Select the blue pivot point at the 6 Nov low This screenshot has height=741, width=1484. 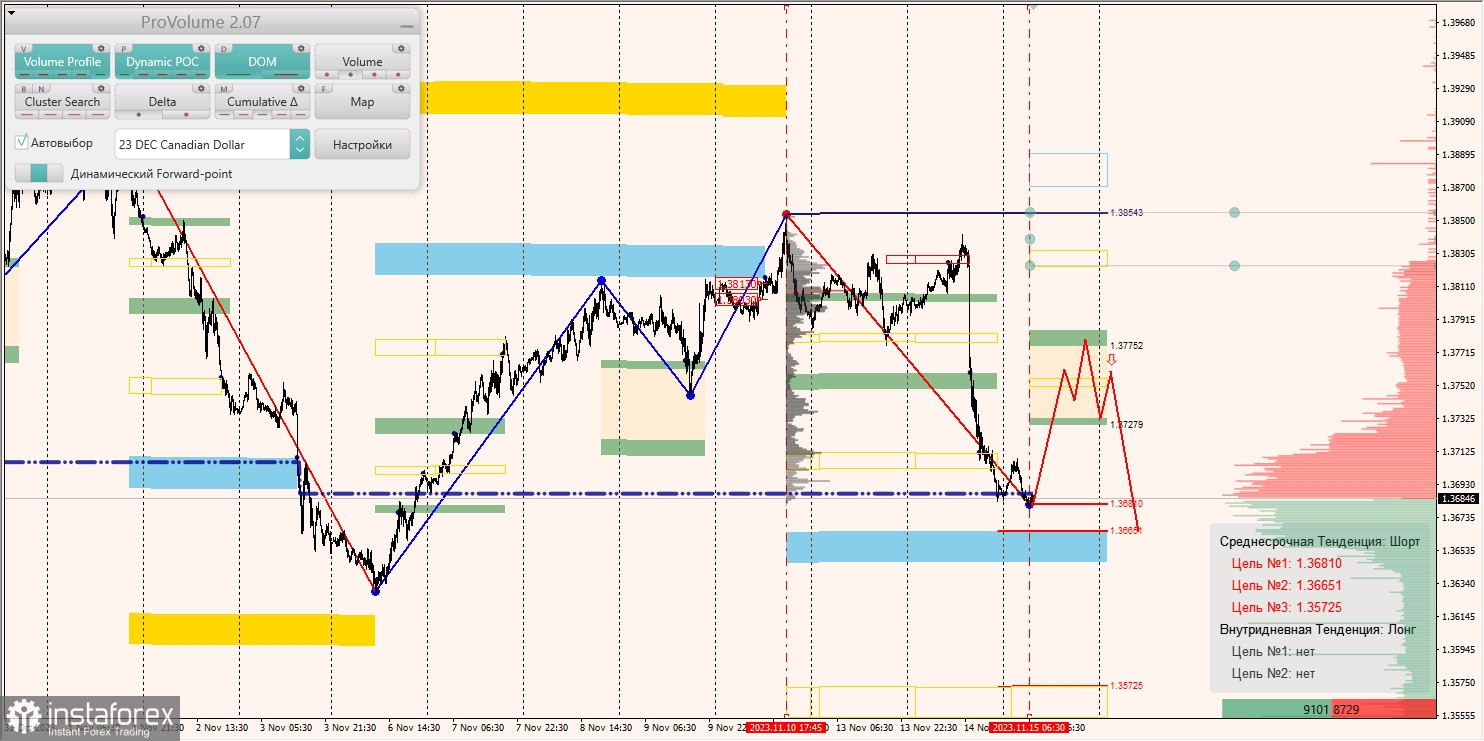pyautogui.click(x=376, y=591)
